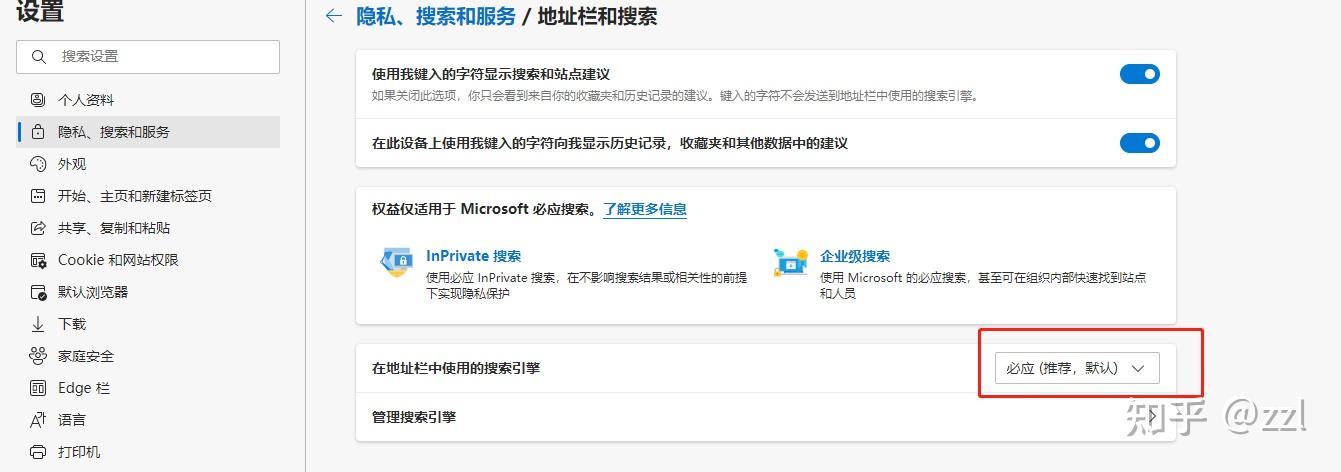The image size is (1341, 472).
Task: Click the 了解更多信息 link
Action: tap(645, 209)
